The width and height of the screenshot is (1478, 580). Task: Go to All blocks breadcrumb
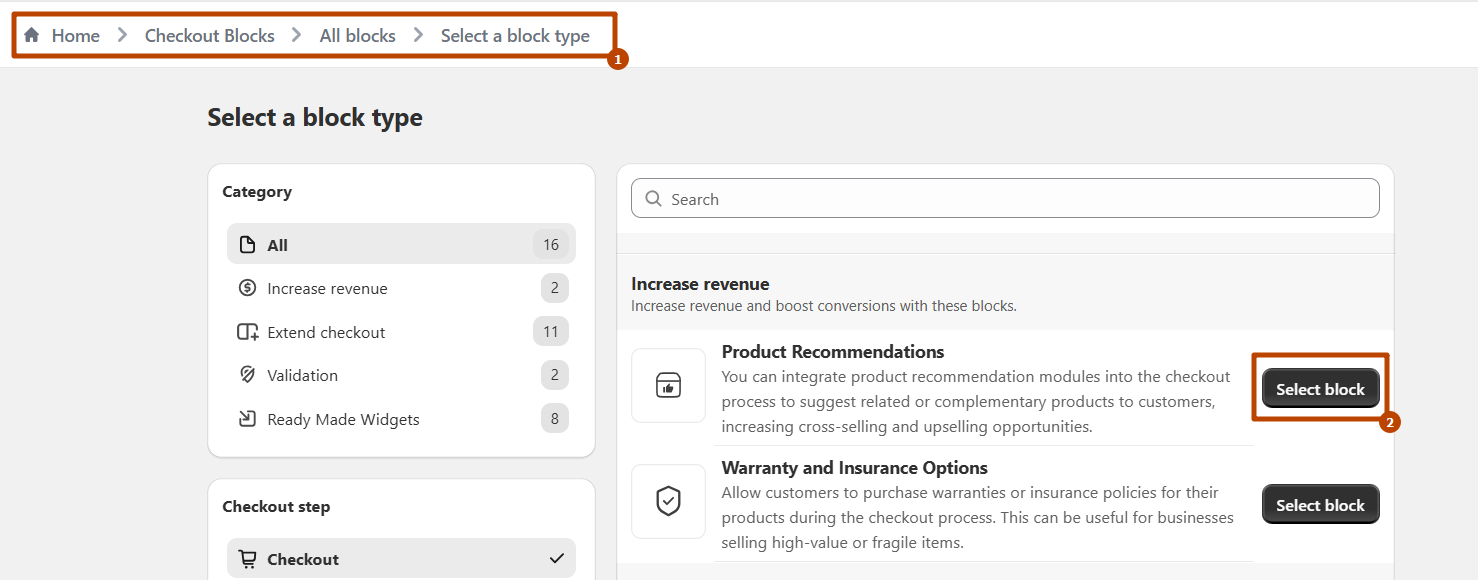click(357, 36)
